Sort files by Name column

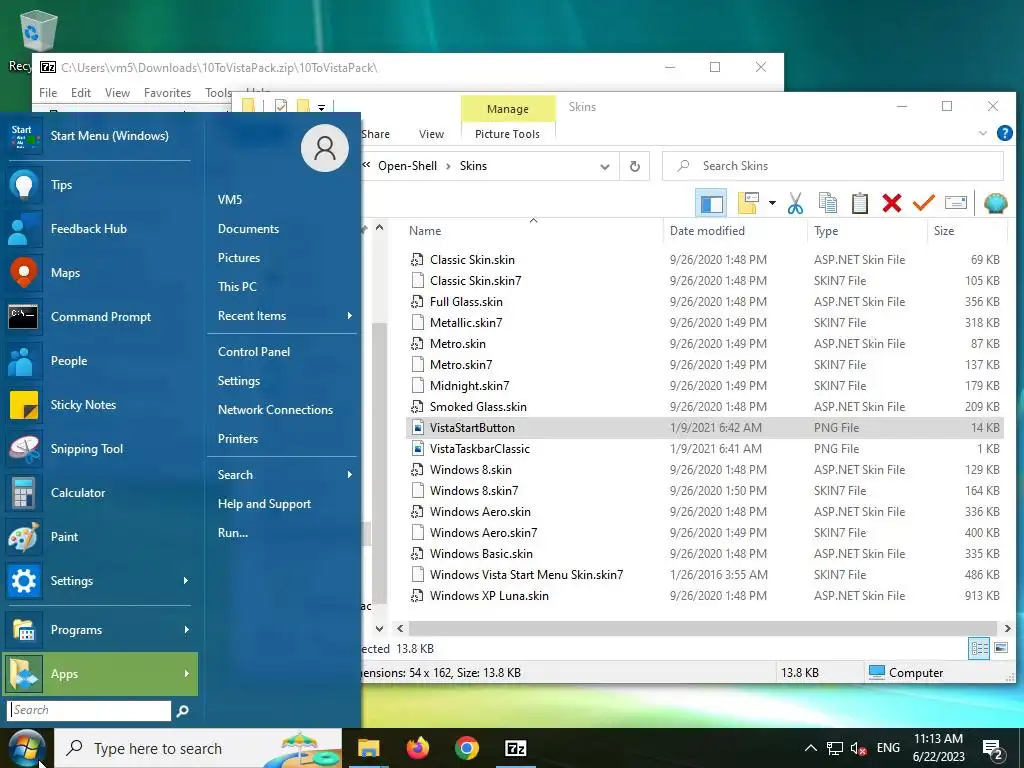(533, 231)
